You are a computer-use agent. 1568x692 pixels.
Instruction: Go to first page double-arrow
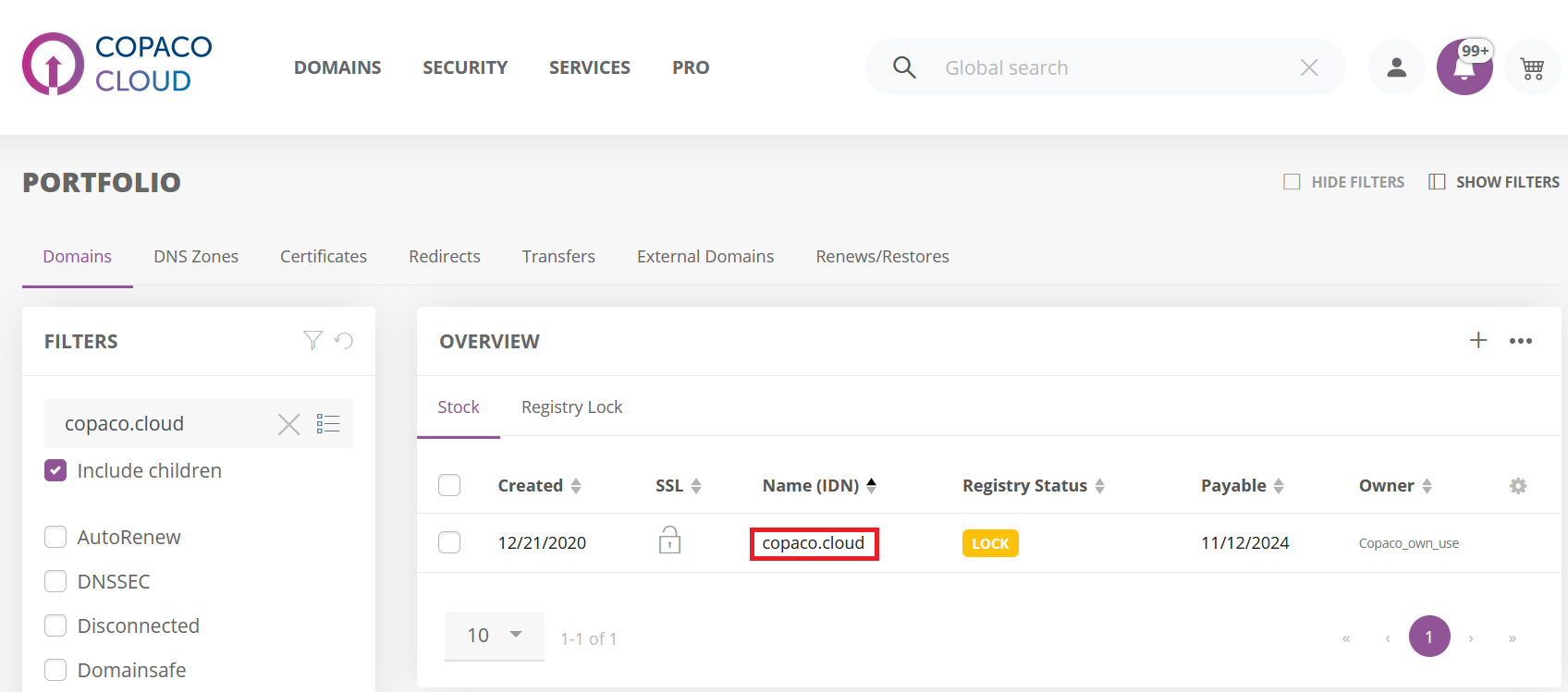tap(1346, 637)
